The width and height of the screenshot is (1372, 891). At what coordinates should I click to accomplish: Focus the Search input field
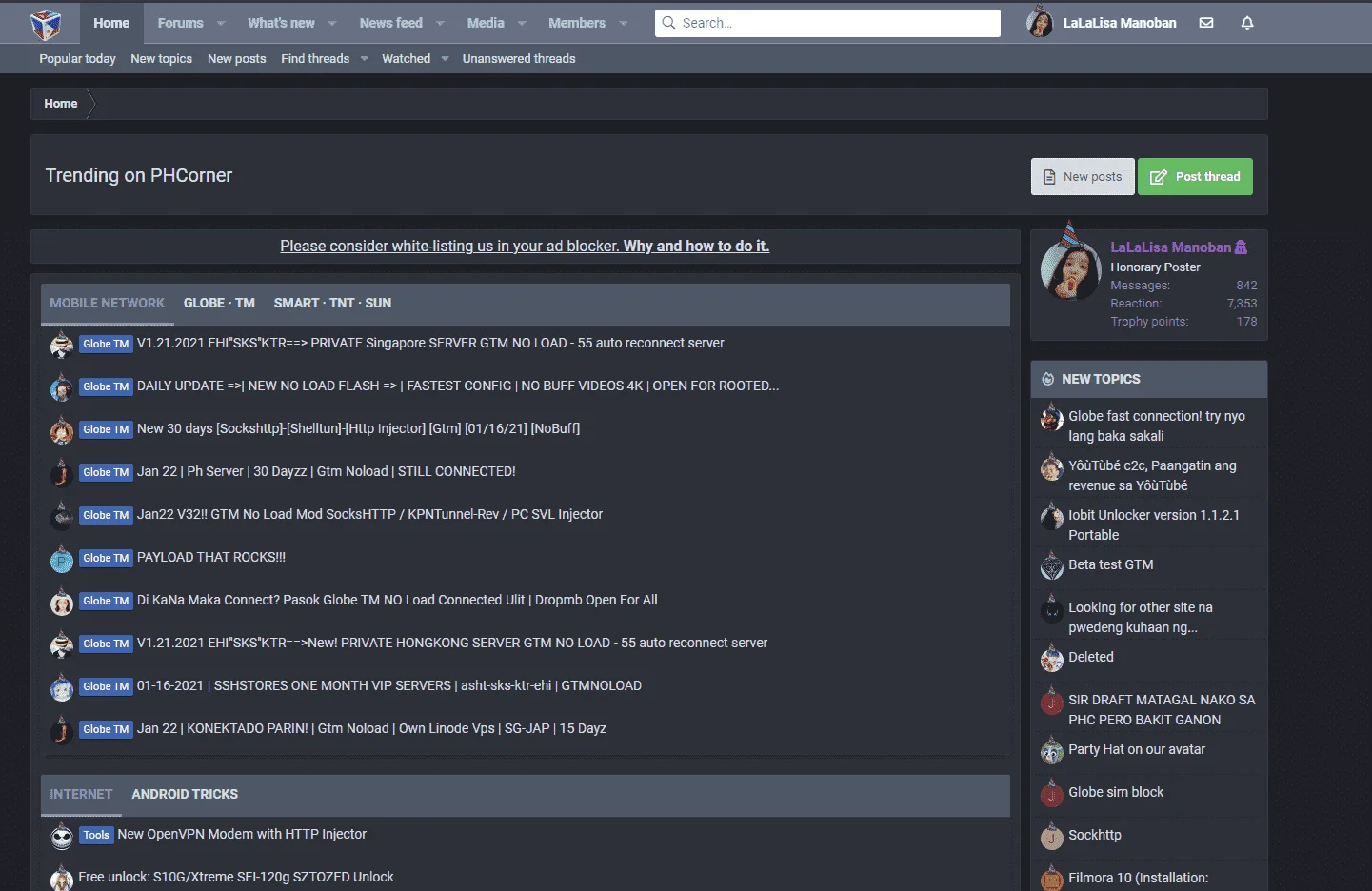(x=827, y=23)
